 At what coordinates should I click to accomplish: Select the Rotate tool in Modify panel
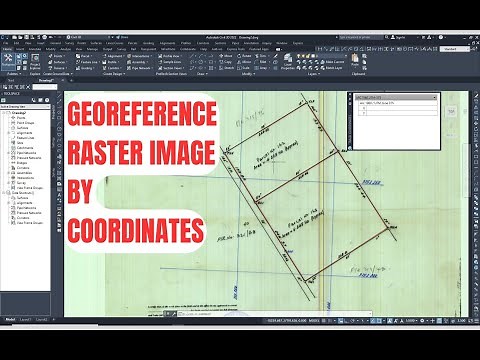244,56
